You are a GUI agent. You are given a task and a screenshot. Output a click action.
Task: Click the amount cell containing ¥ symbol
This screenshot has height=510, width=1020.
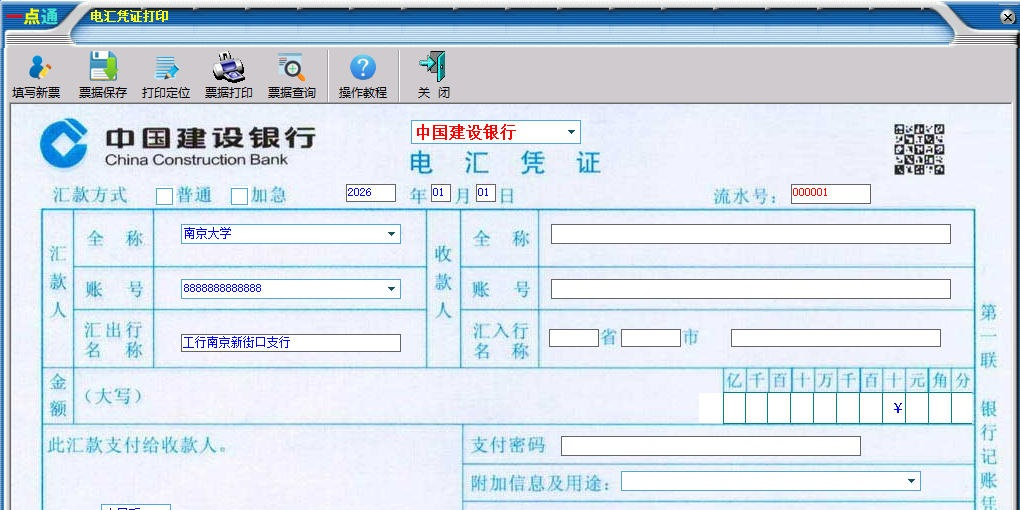tap(894, 408)
